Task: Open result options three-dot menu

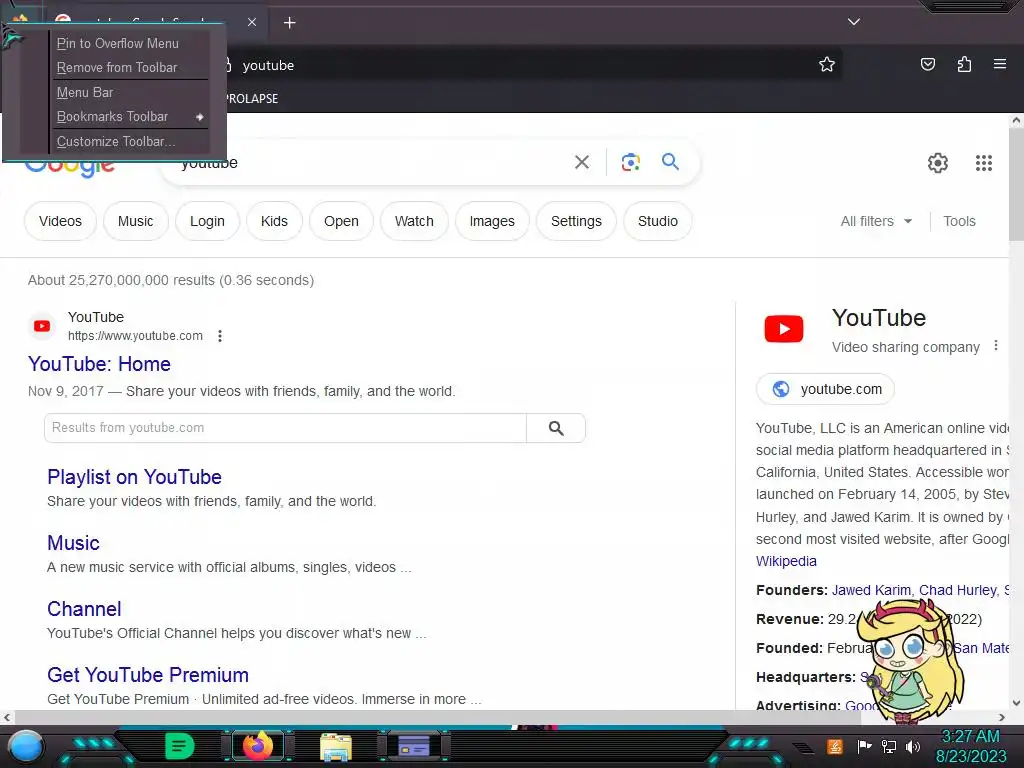Action: (220, 336)
